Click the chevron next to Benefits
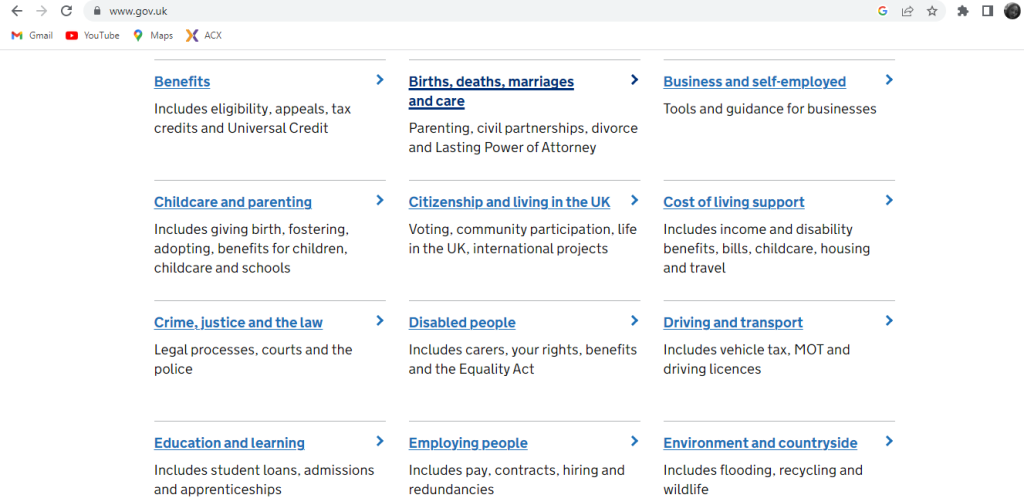This screenshot has height=498, width=1024. (x=379, y=80)
